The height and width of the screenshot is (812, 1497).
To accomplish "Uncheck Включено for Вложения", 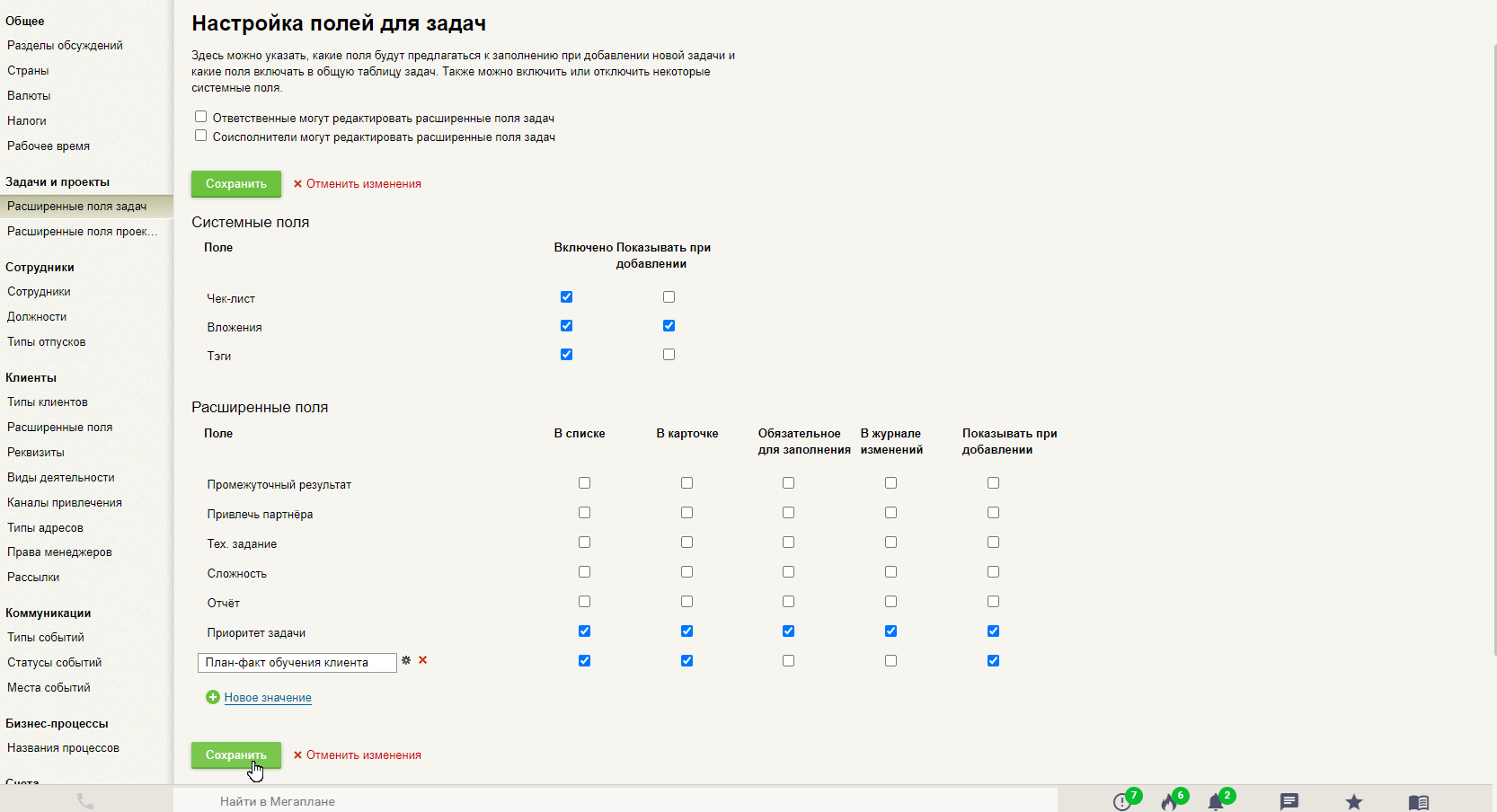I will click(x=566, y=326).
